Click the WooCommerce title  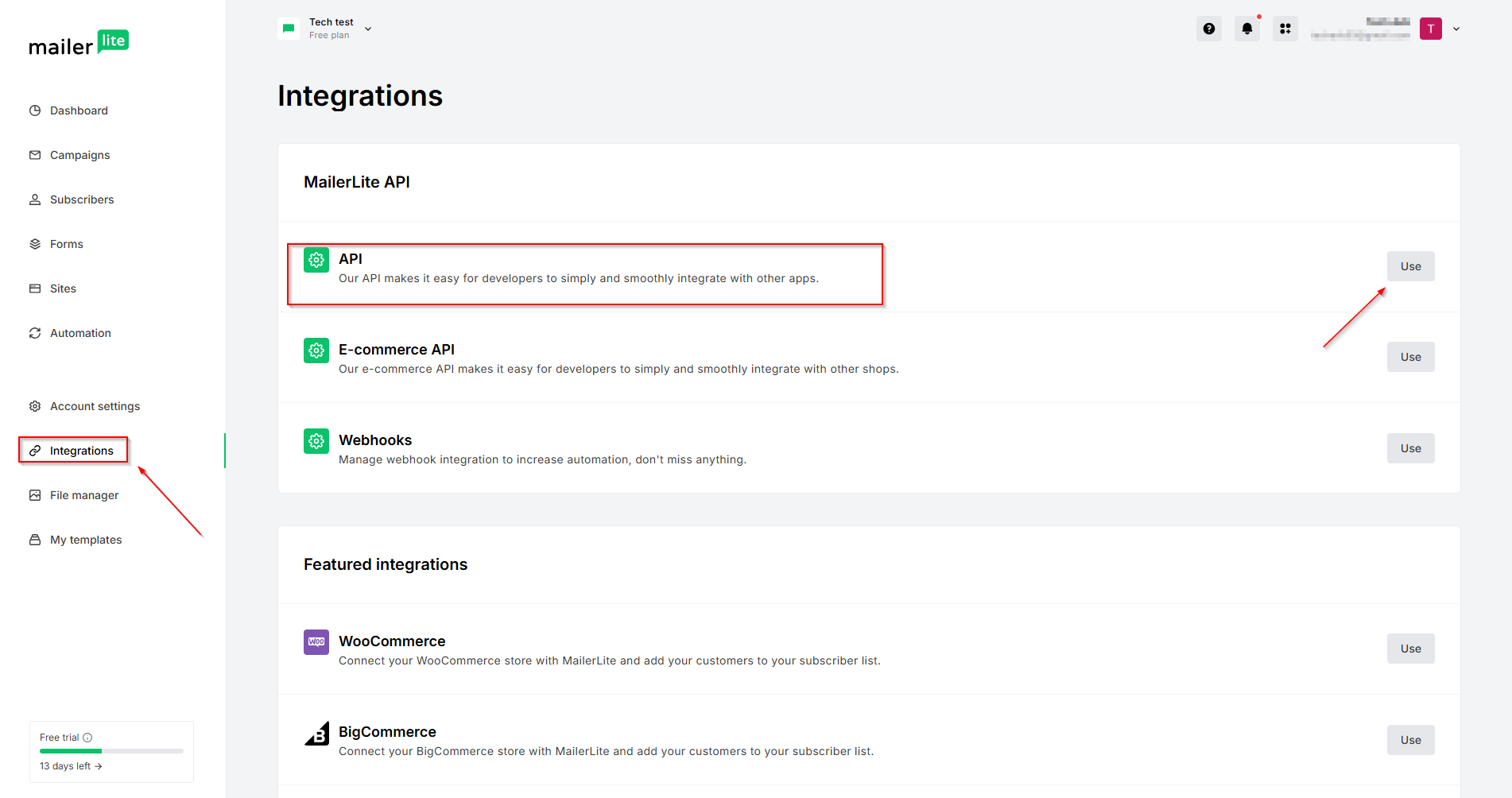[392, 641]
